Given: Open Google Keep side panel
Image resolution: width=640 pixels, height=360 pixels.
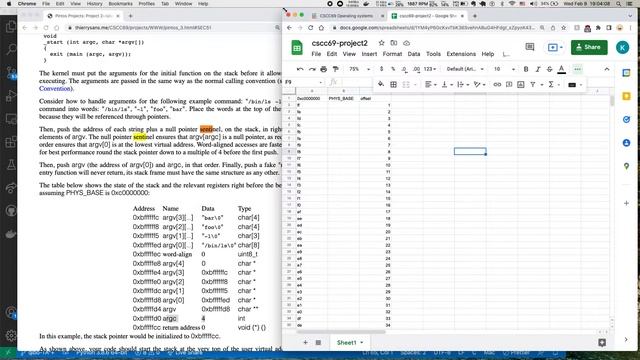Looking at the screenshot, I should point(627,96).
